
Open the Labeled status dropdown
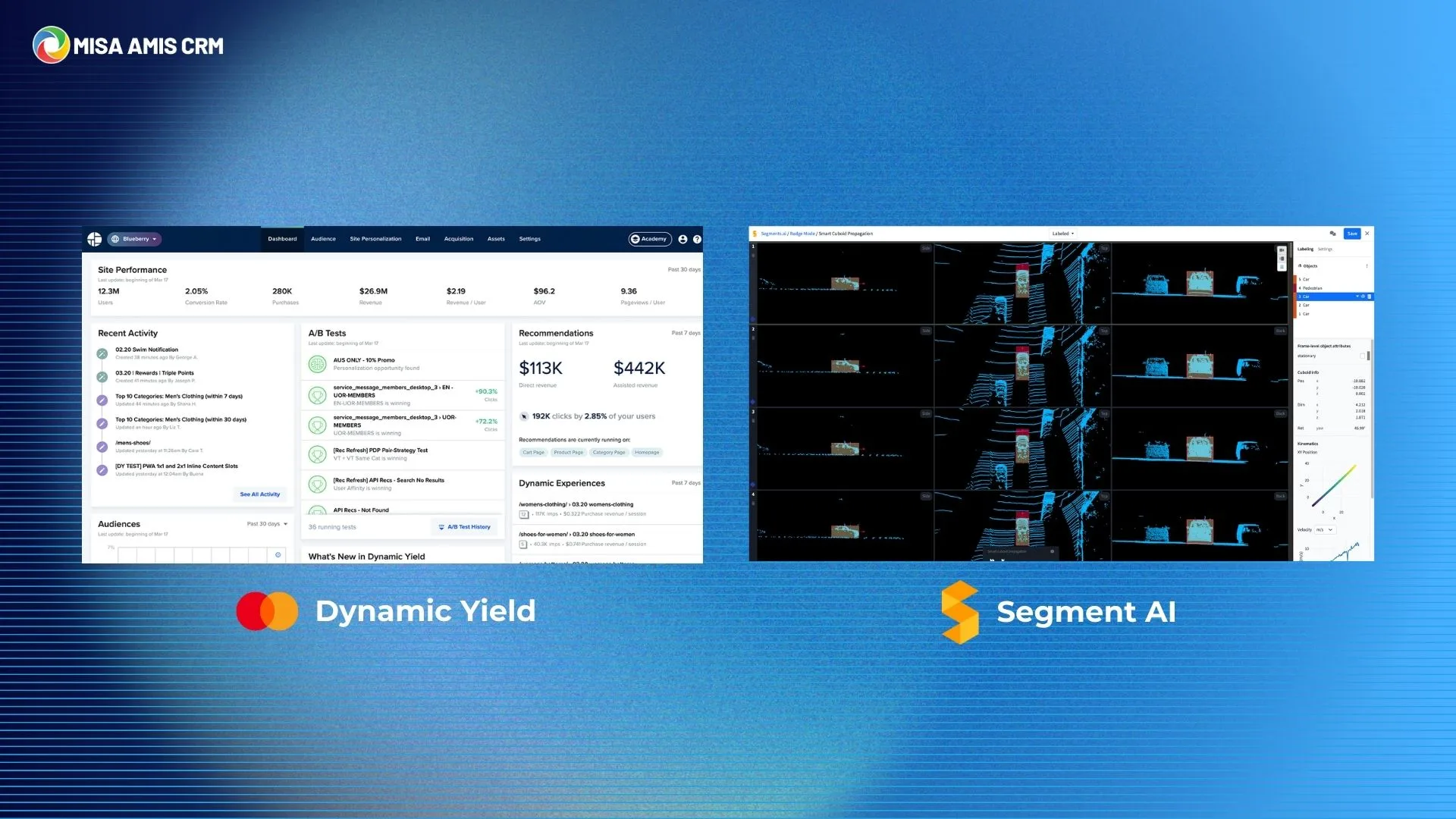(1063, 234)
